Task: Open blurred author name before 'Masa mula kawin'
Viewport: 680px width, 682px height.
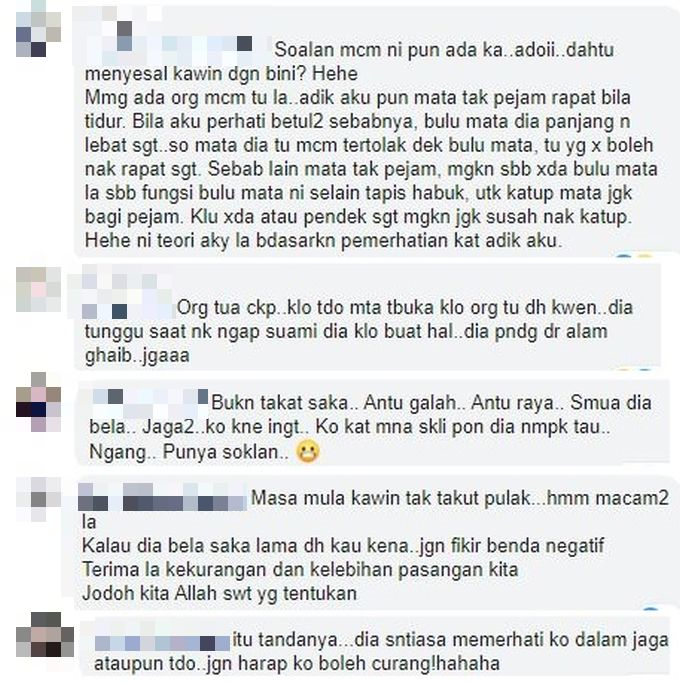Action: pyautogui.click(x=163, y=497)
